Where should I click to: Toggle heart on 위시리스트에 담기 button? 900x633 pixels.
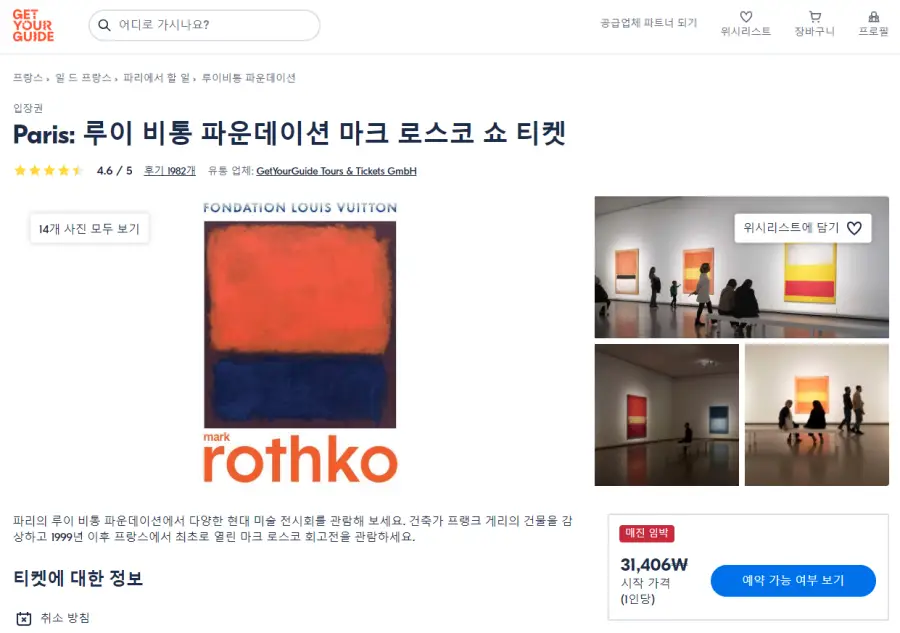[x=854, y=228]
